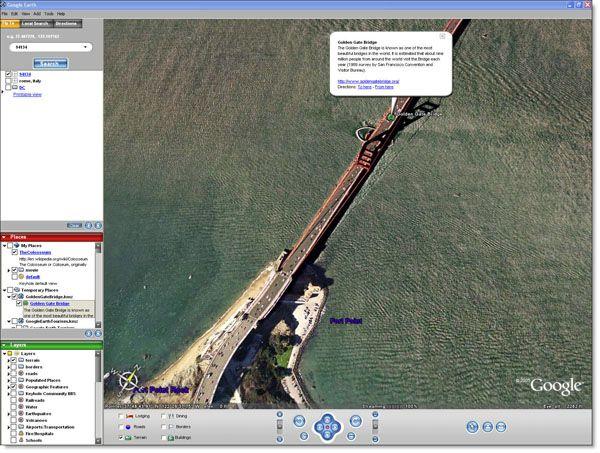Rotate view clockwise with right rotate button
The width and height of the screenshot is (600, 453).
pos(356,421)
